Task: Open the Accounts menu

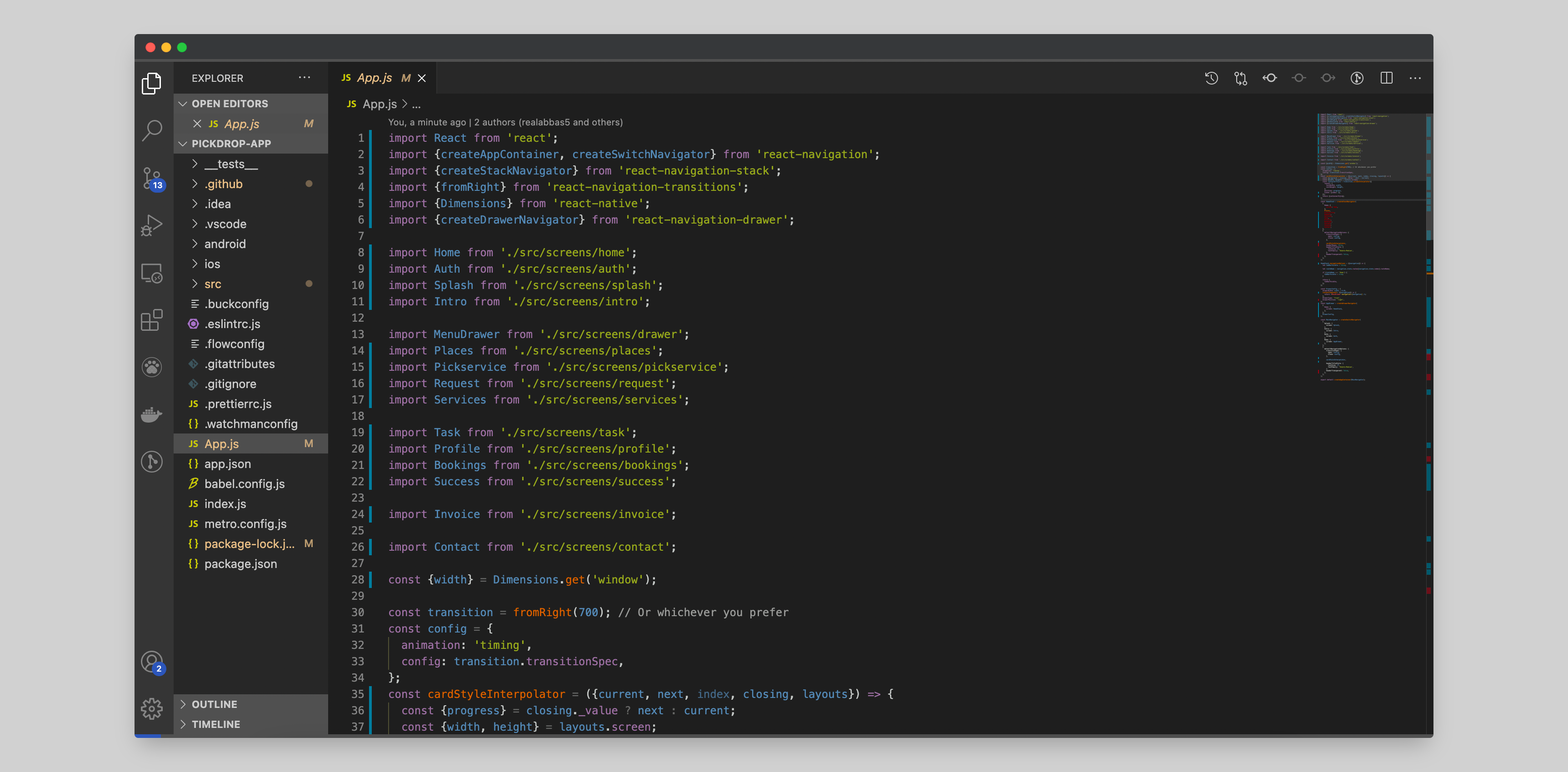Action: (151, 662)
